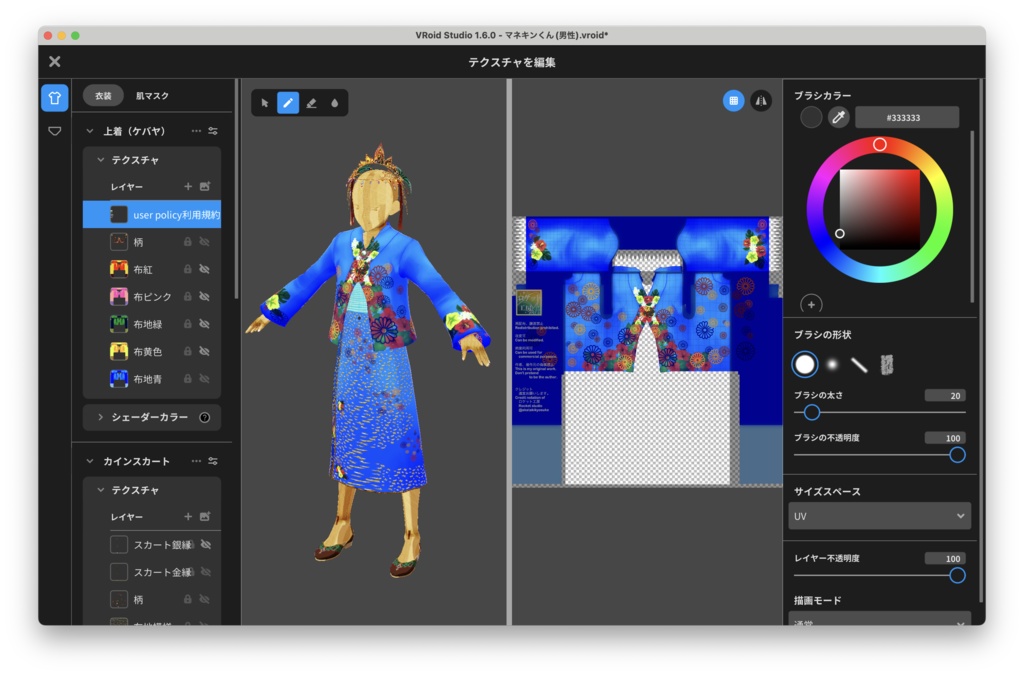The image size is (1024, 676).
Task: Choose the soft airbrush brush shape
Action: point(832,364)
